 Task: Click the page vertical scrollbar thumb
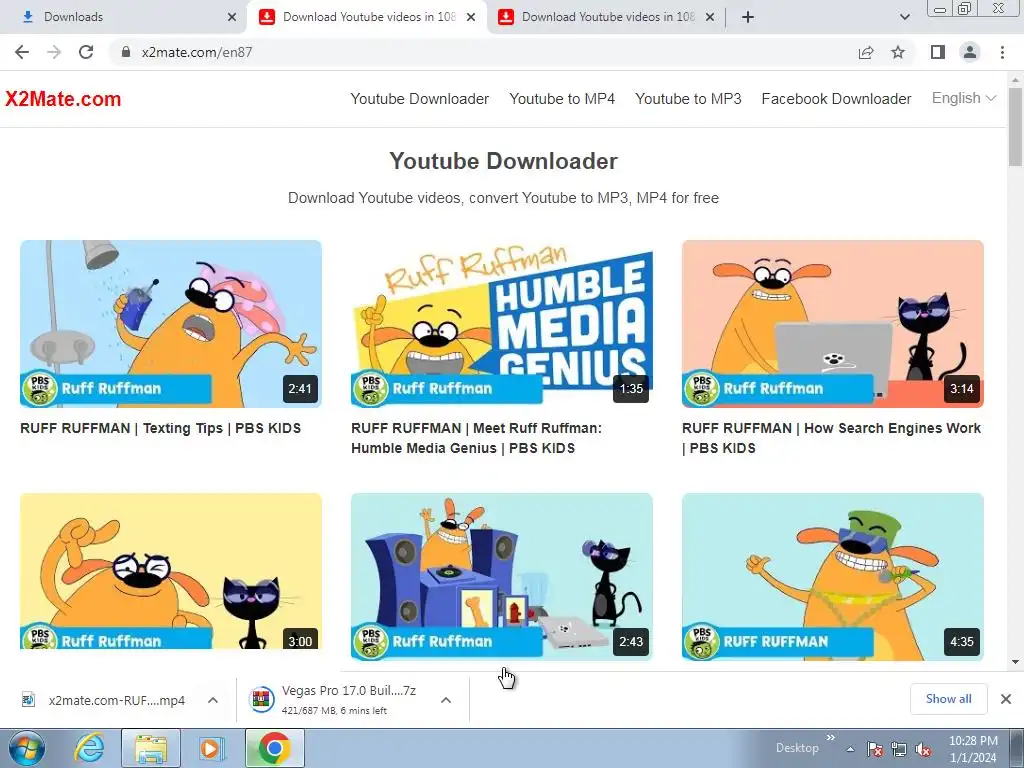coord(1016,127)
